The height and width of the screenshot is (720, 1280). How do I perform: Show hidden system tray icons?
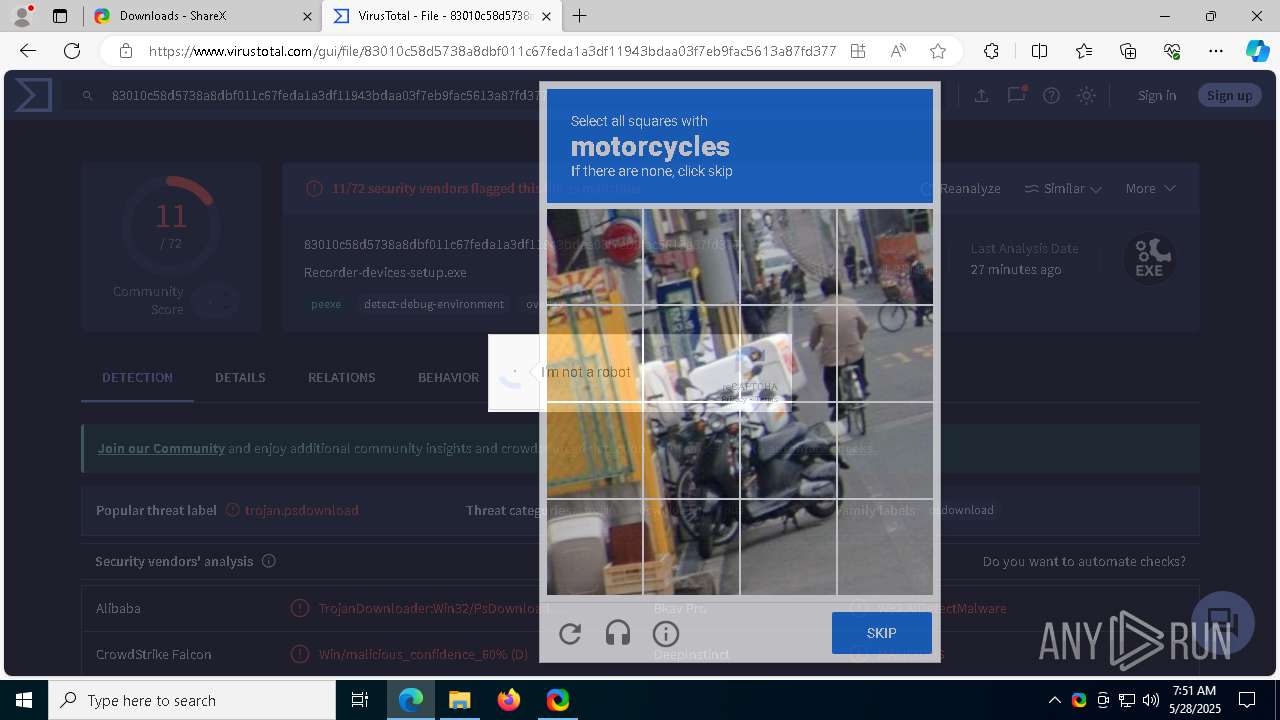tap(1054, 700)
